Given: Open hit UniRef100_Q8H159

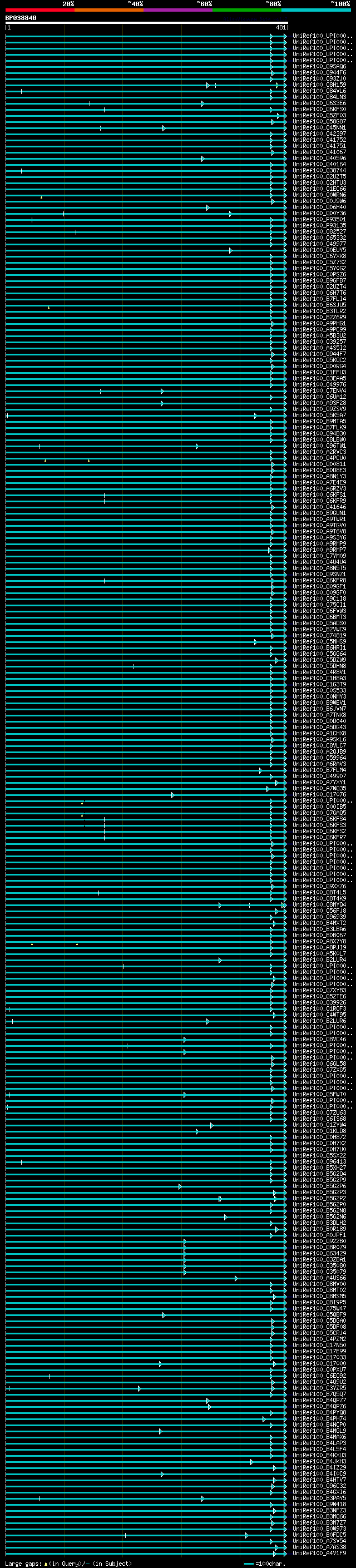Looking at the screenshot, I should (319, 85).
